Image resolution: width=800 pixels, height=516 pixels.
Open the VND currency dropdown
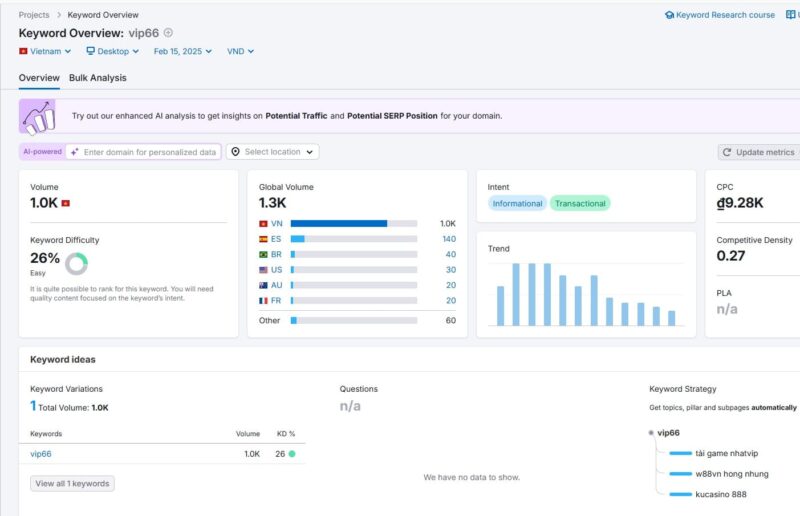240,51
